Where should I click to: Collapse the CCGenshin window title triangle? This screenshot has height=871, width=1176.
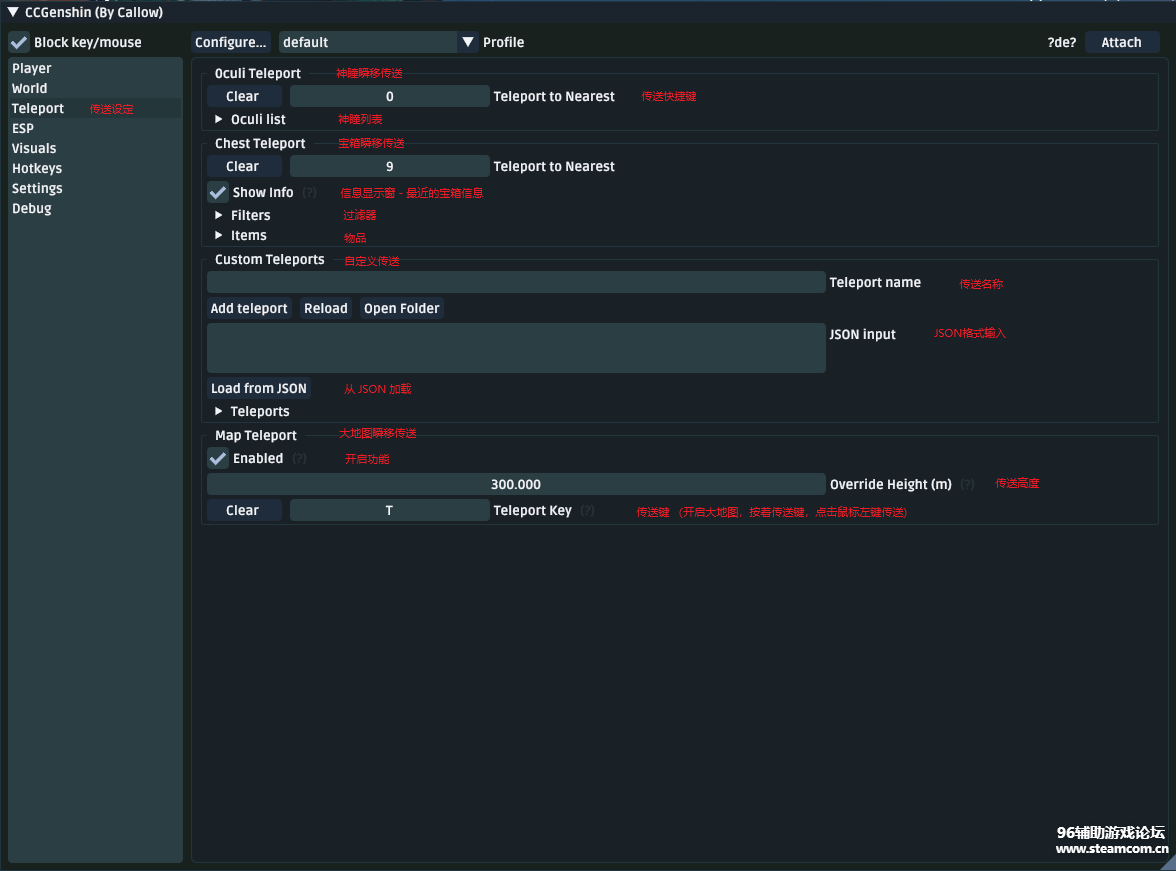13,13
